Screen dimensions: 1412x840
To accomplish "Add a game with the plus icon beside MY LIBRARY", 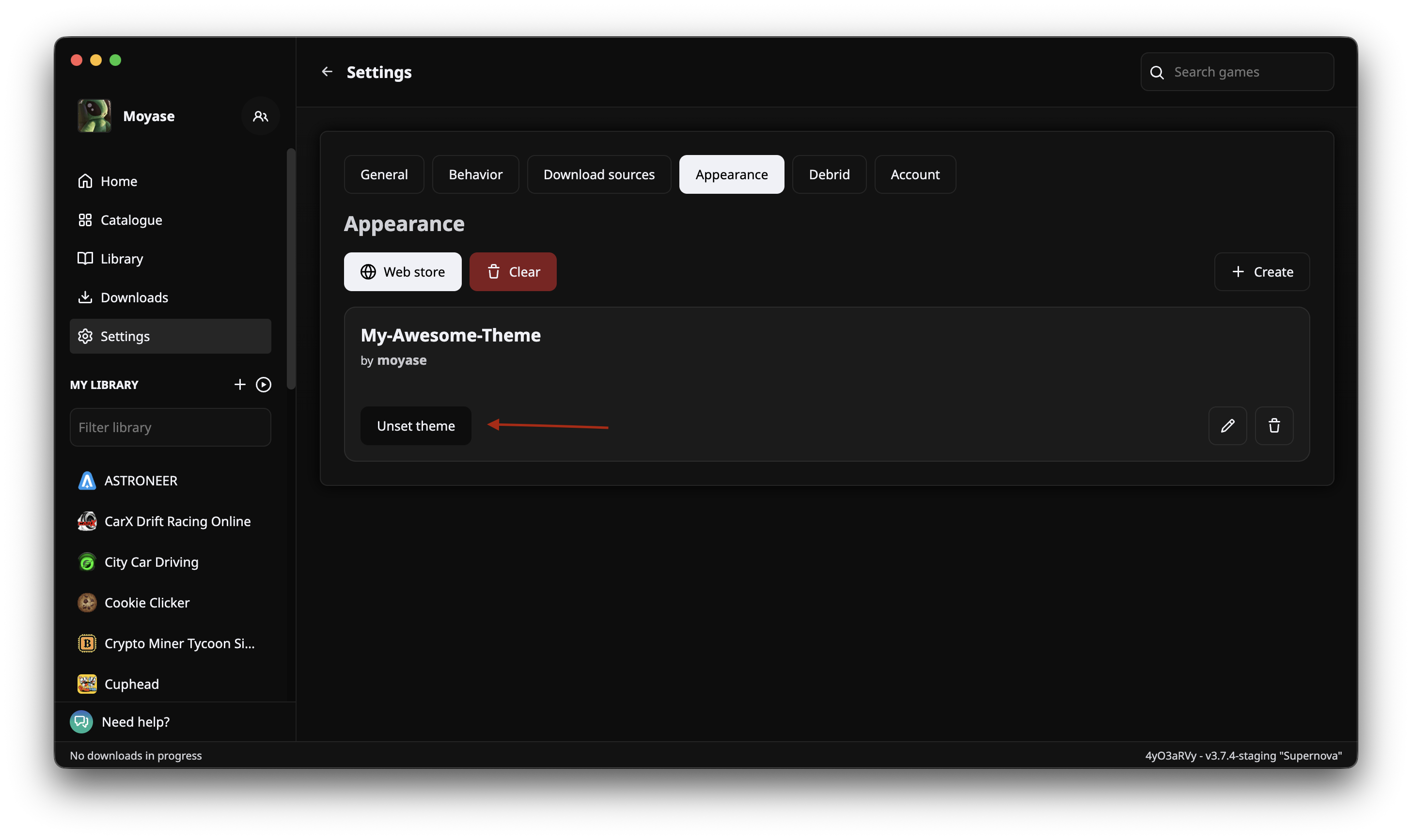I will tap(239, 384).
